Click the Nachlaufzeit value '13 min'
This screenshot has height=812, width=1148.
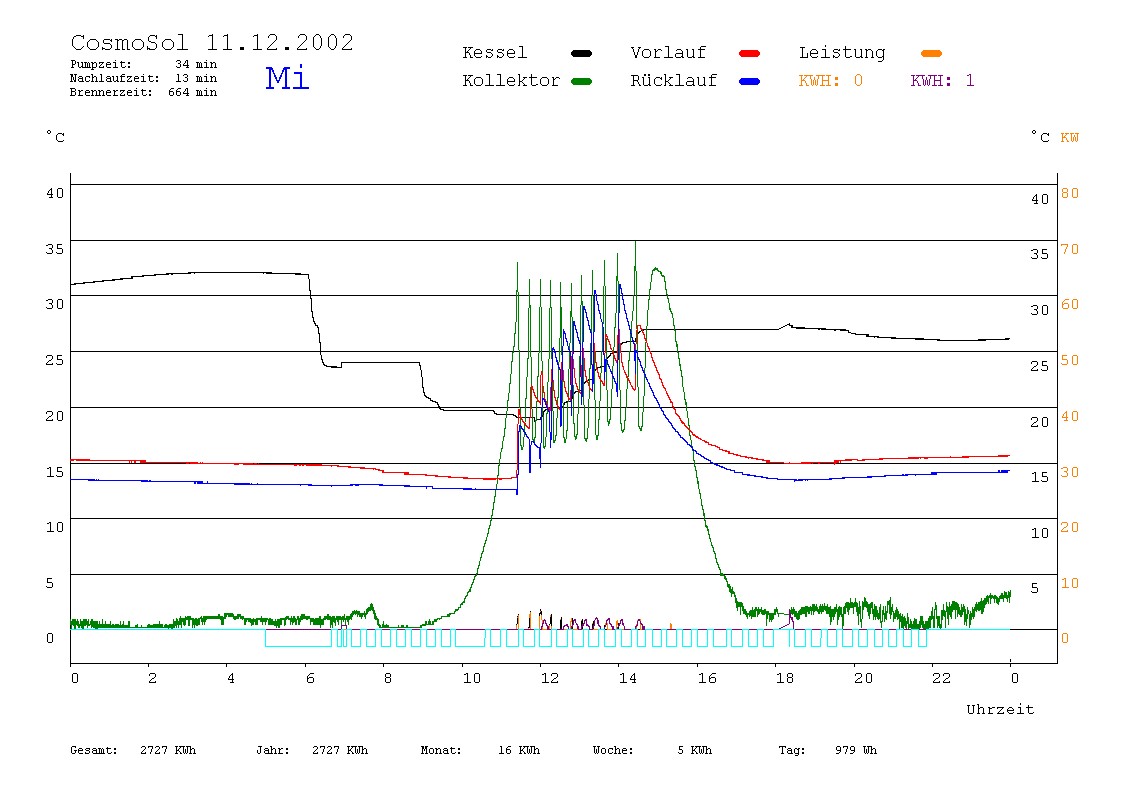(x=196, y=78)
